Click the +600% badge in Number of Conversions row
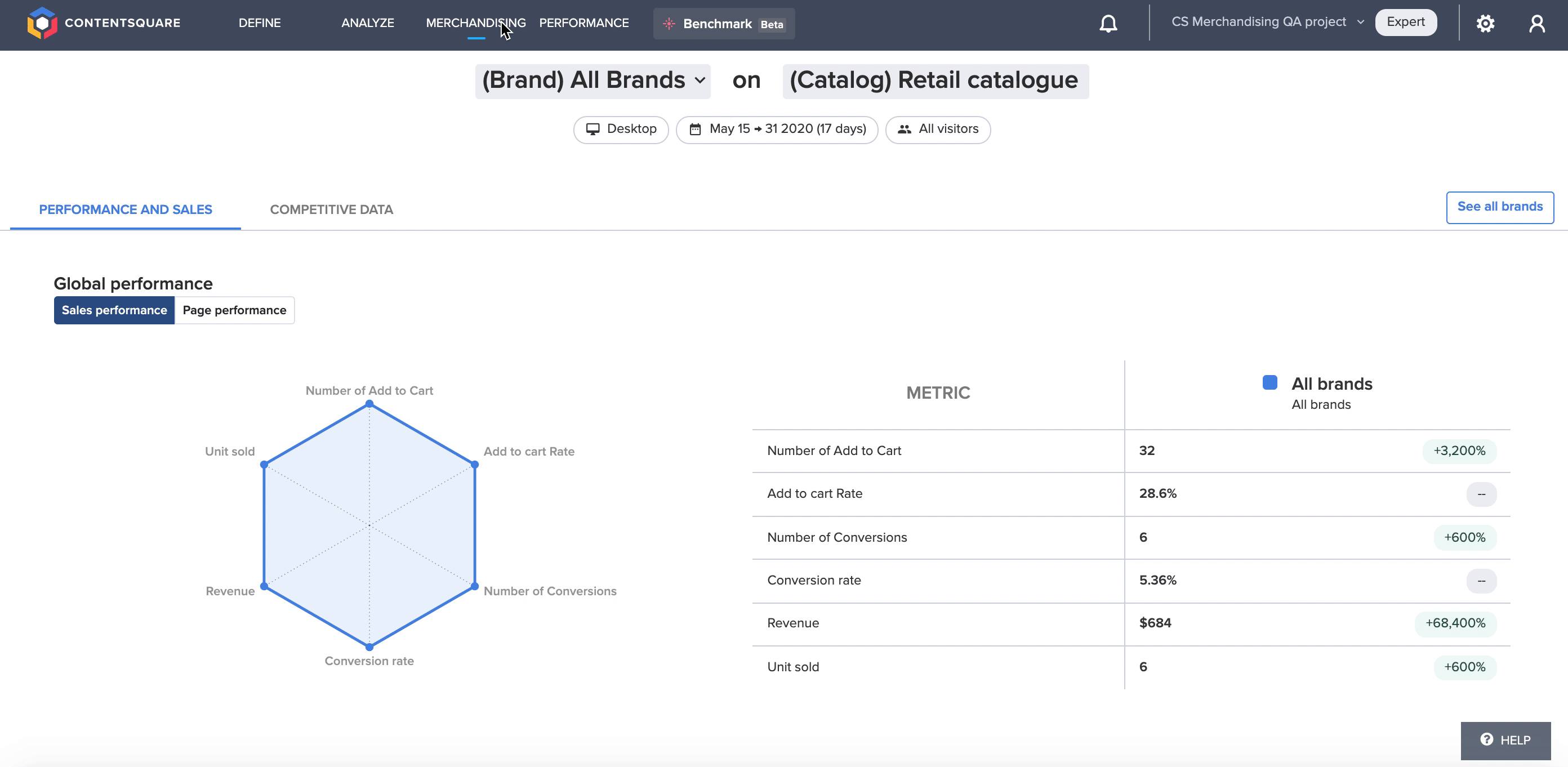Screen dimensions: 1568x767 [1464, 537]
